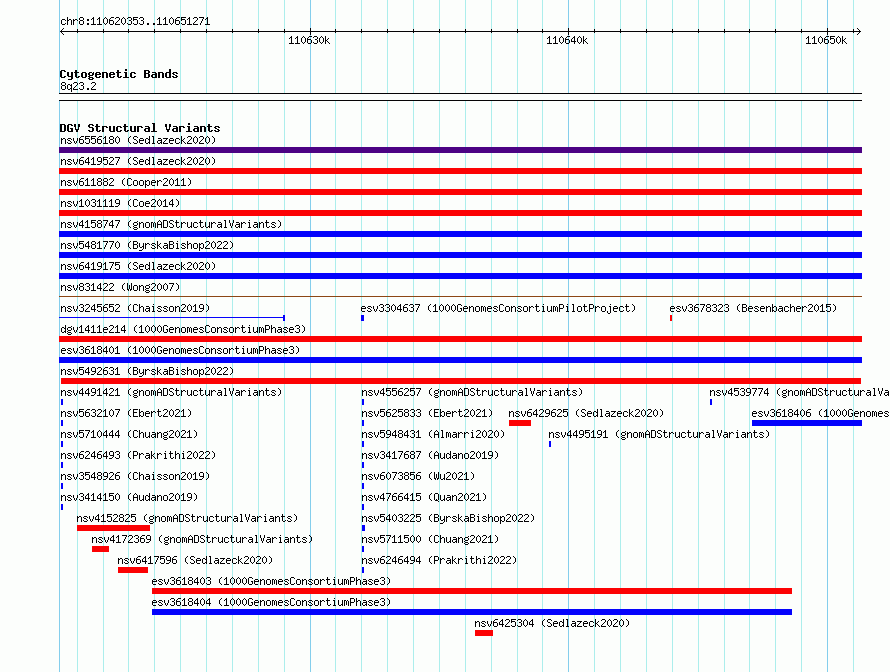
Task: Click nsv4539774 variant label
Action: [x=799, y=392]
